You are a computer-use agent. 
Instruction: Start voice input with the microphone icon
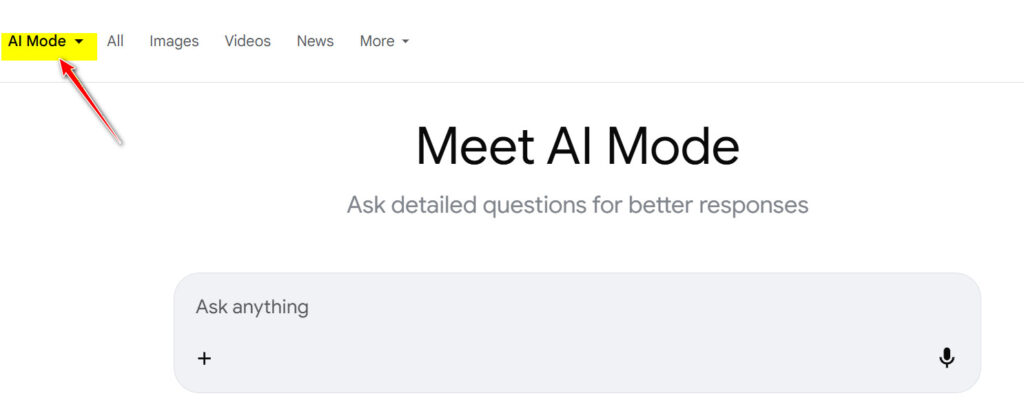pos(946,358)
